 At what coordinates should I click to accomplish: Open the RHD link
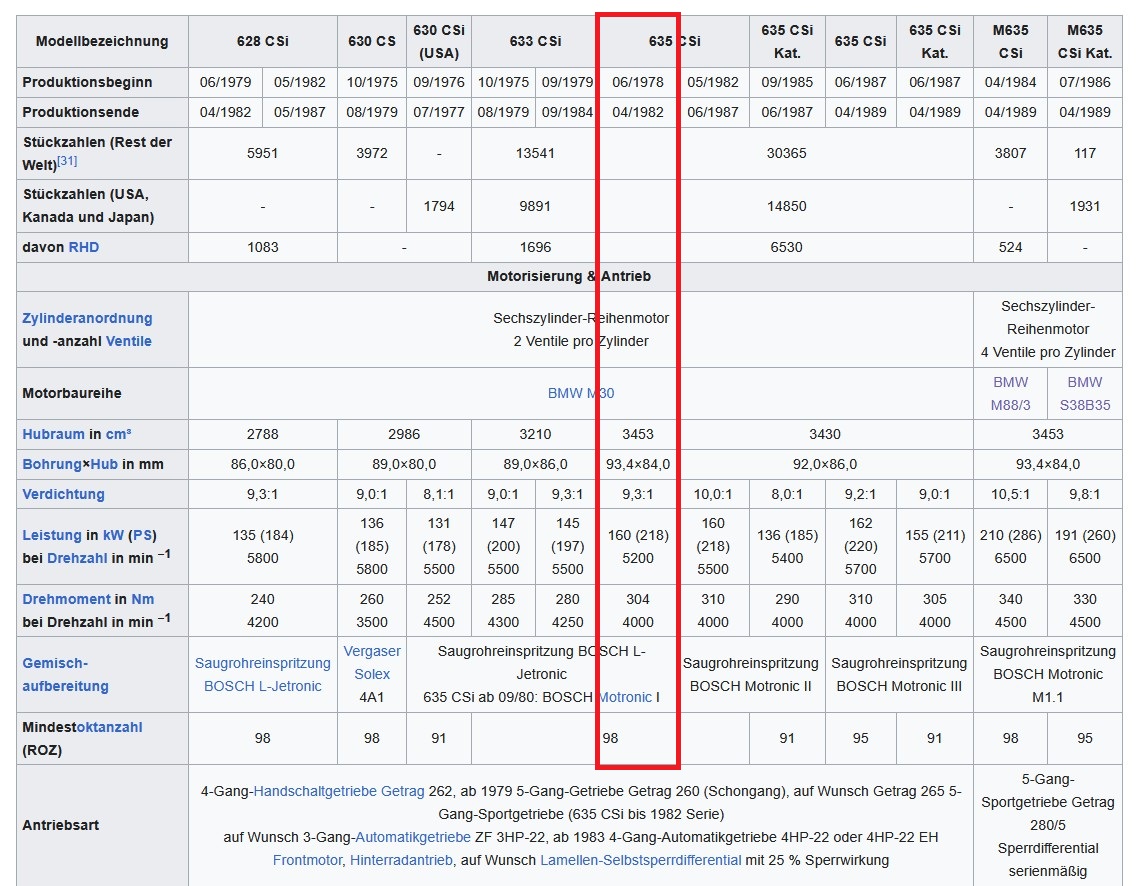click(x=83, y=247)
